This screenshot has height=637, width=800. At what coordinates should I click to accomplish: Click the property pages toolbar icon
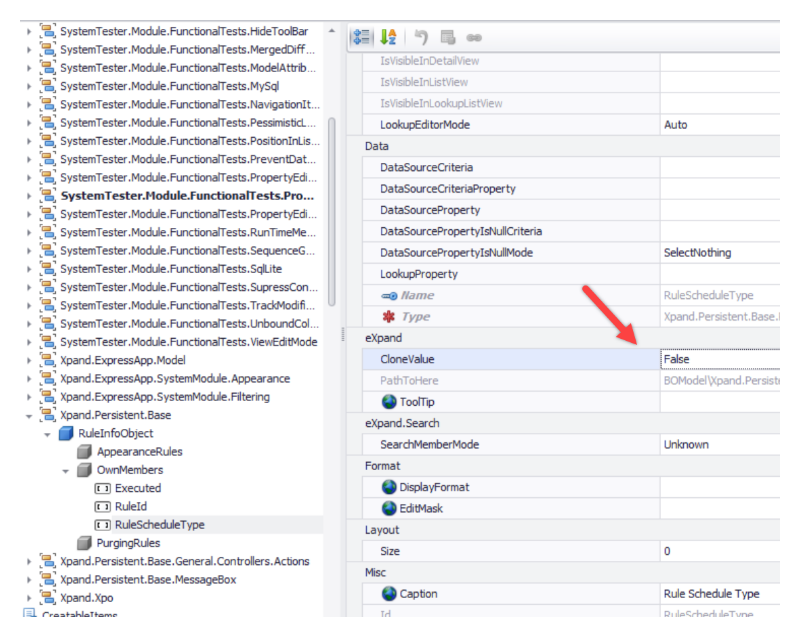point(447,37)
